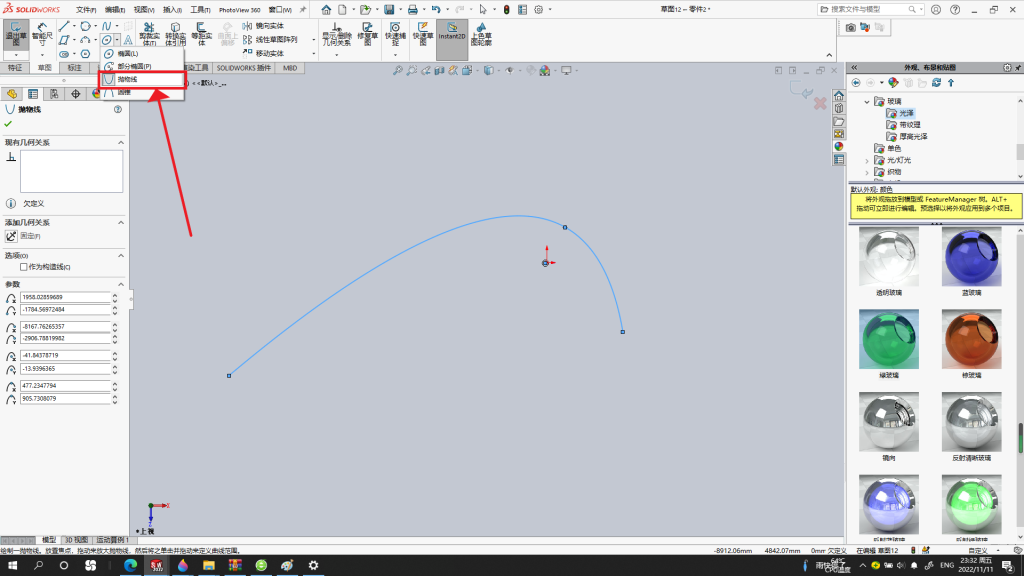Expand the Light (光/灯光) folder tree node

(x=867, y=161)
